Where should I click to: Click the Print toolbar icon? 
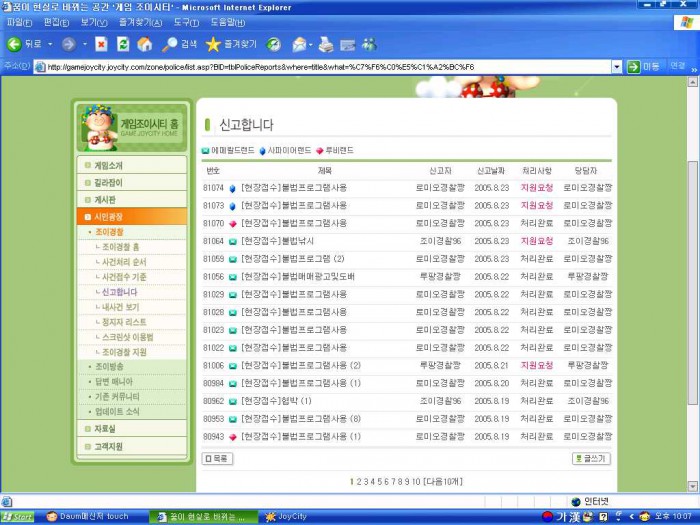tap(325, 44)
